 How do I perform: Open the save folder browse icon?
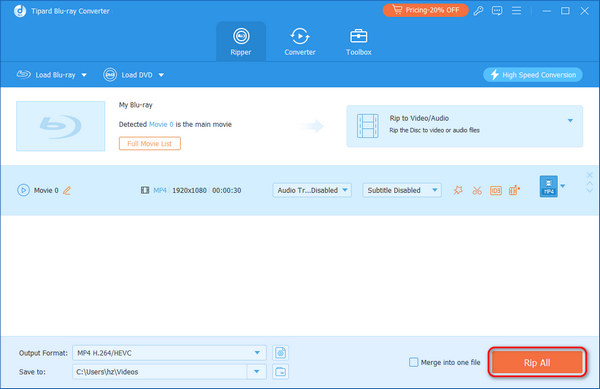280,371
